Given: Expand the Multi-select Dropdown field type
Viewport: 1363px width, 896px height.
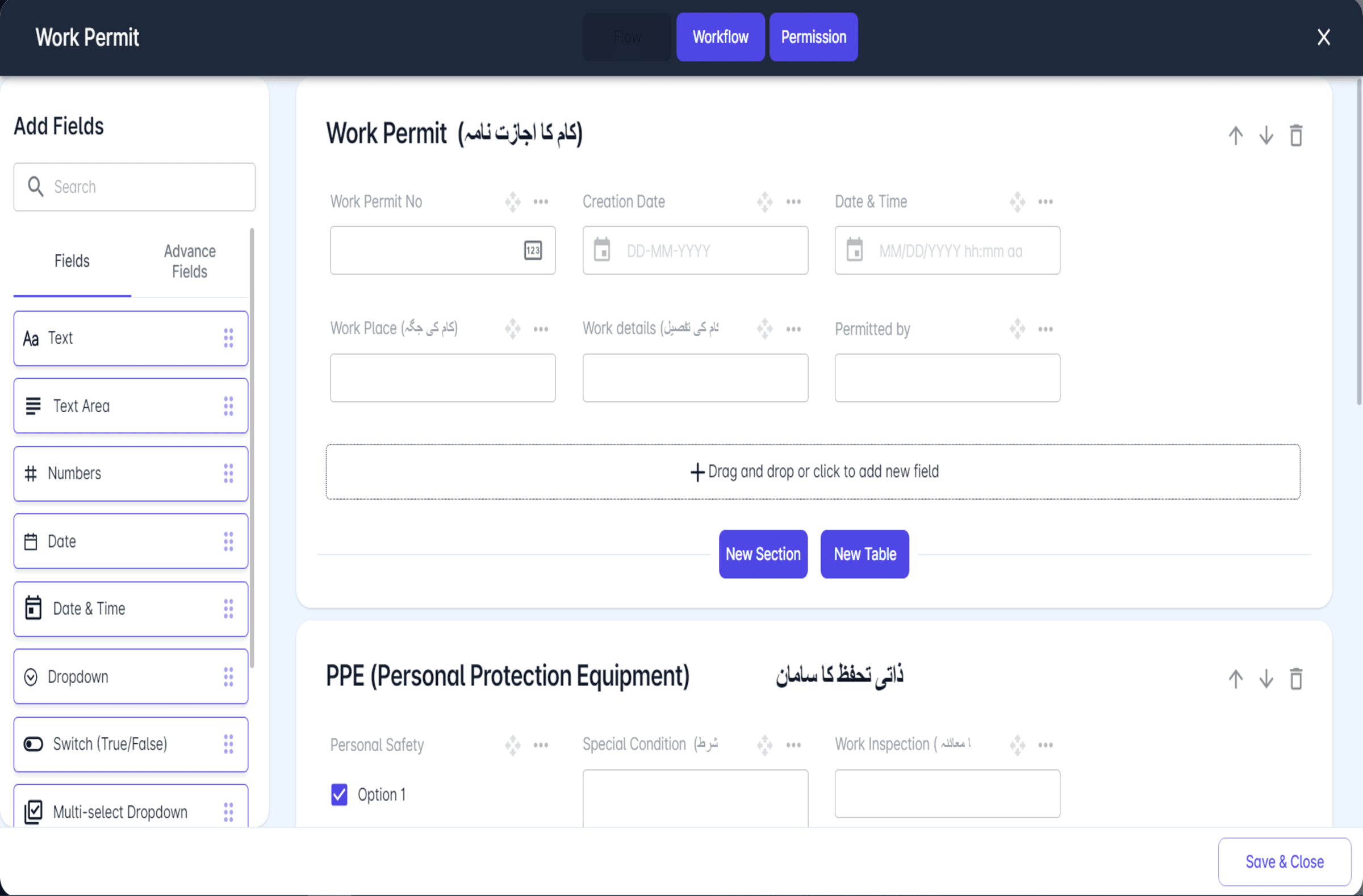Looking at the screenshot, I should 131,811.
